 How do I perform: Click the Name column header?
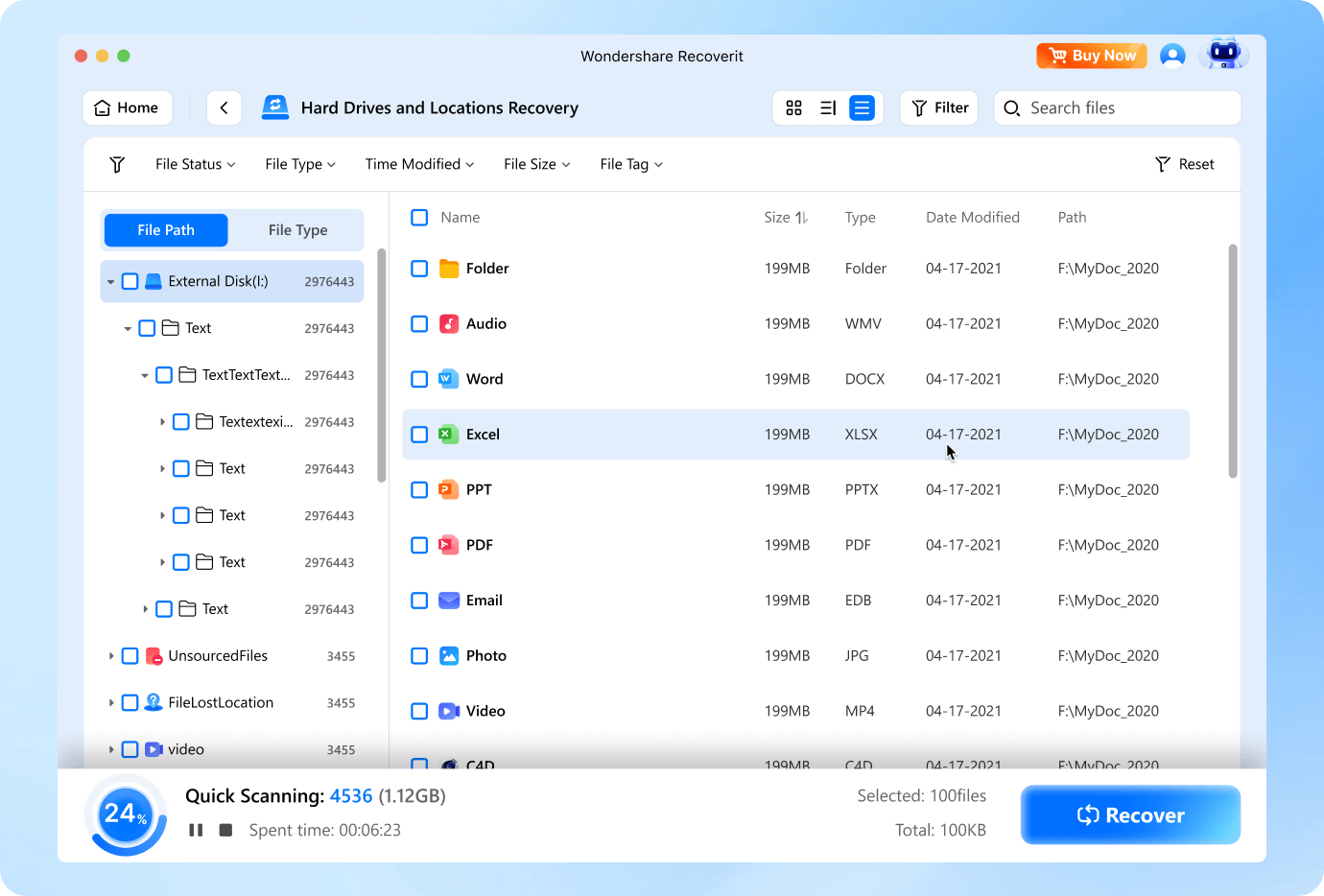click(460, 218)
